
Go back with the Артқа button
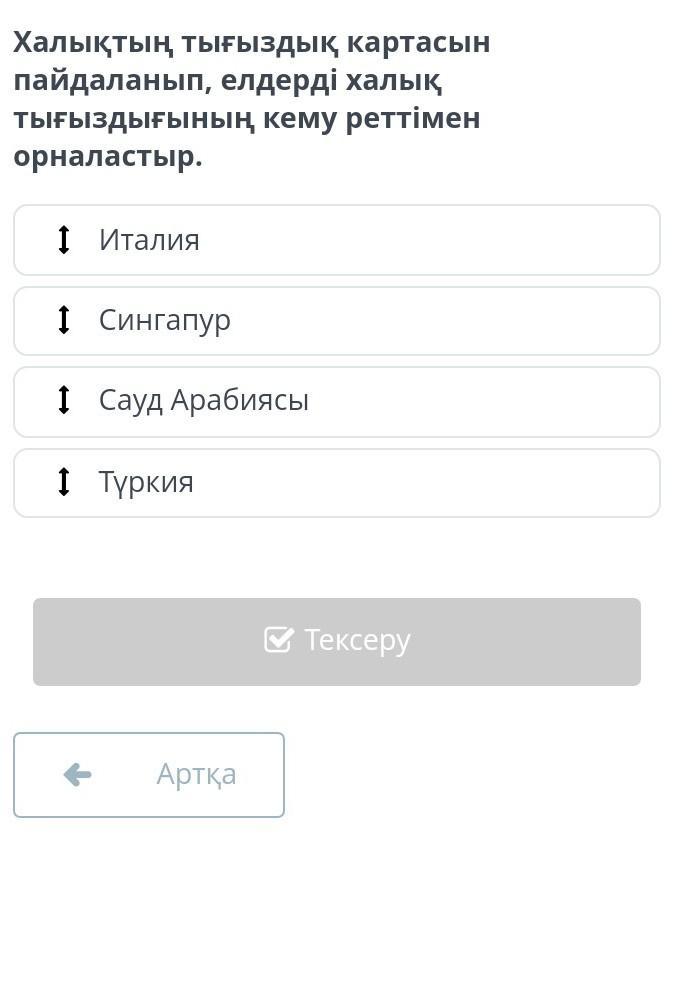pos(149,775)
